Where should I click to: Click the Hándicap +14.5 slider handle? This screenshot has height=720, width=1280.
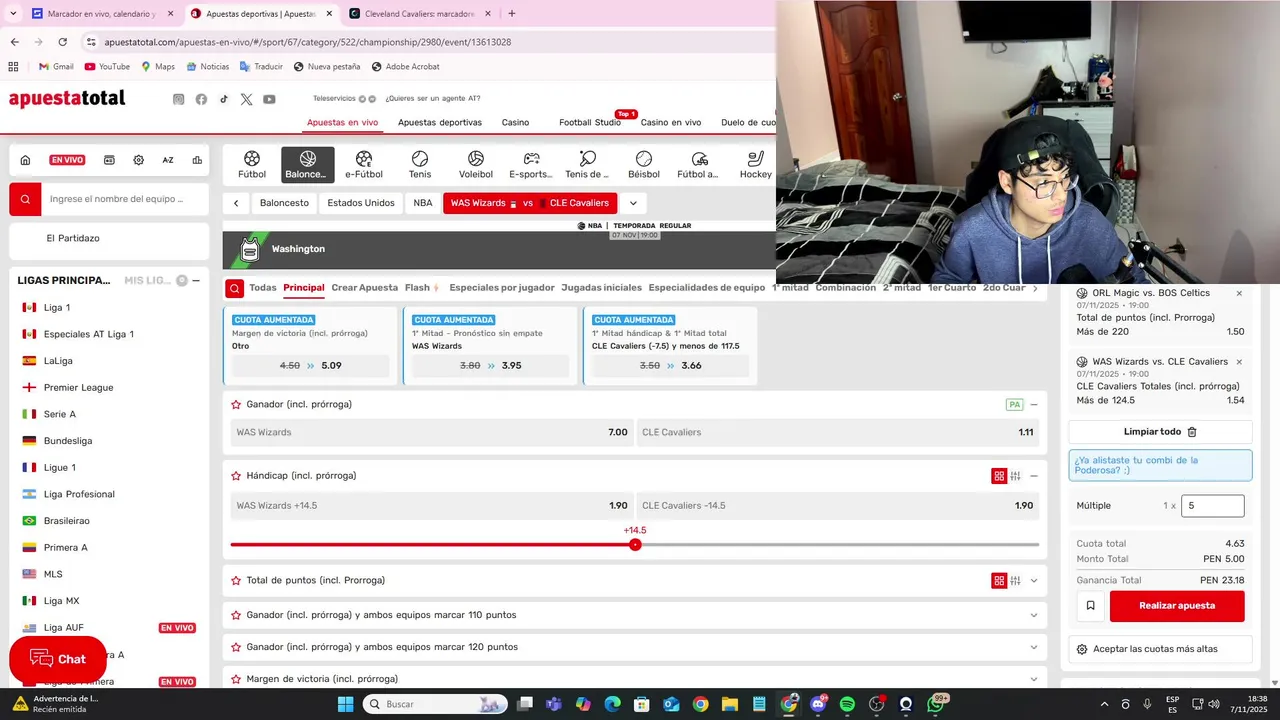[x=635, y=545]
